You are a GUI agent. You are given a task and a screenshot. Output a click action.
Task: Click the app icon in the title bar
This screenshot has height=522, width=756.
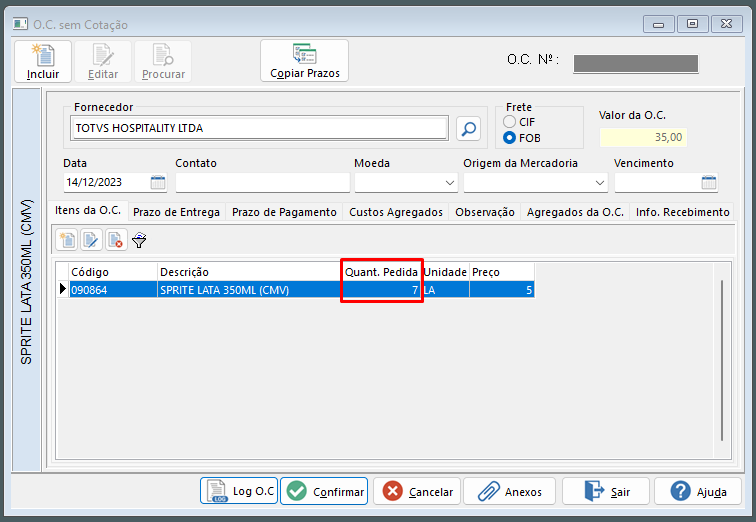[x=20, y=24]
